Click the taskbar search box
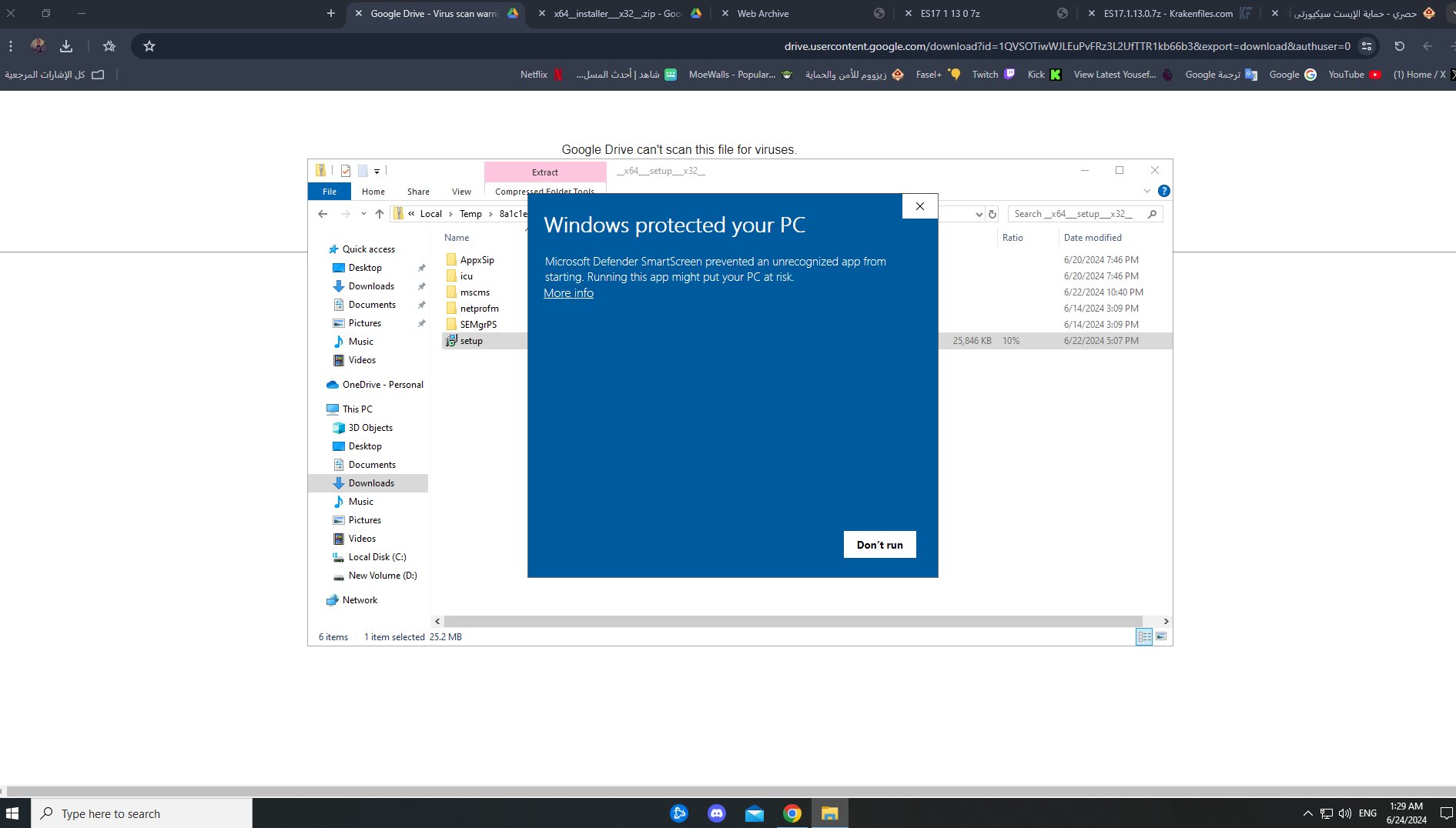This screenshot has width=1456, height=828. coord(142,813)
